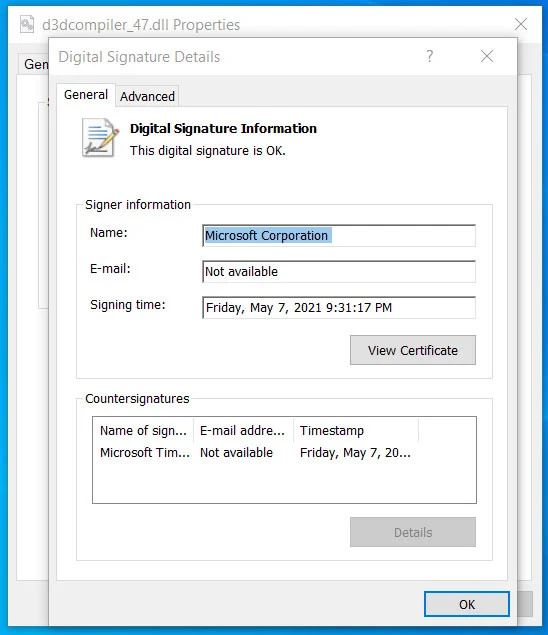Switch to the Advanced tab
The width and height of the screenshot is (548, 635).
tap(147, 96)
